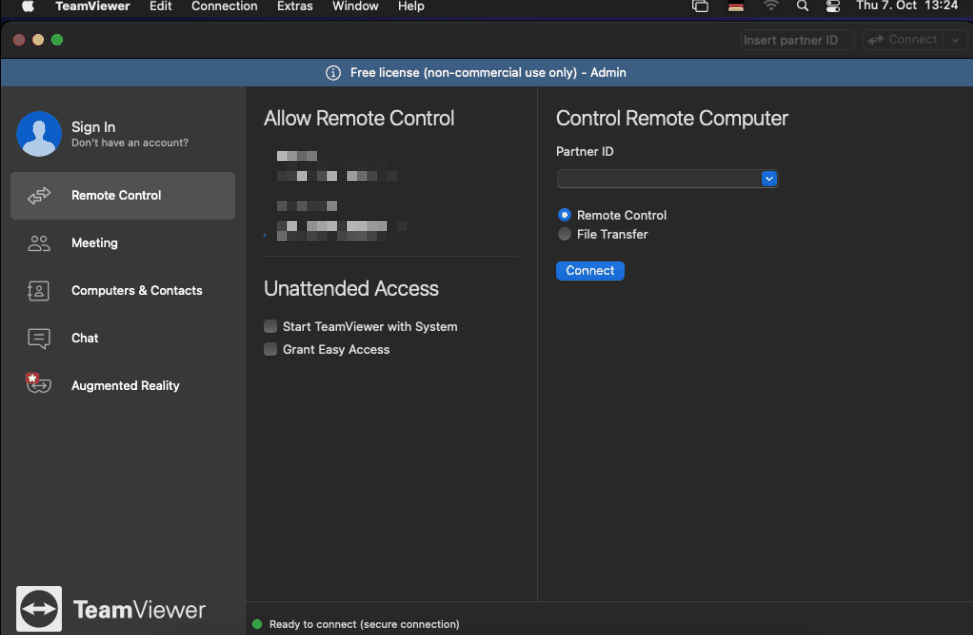This screenshot has width=973, height=635.
Task: Open the Help menu
Action: (411, 6)
